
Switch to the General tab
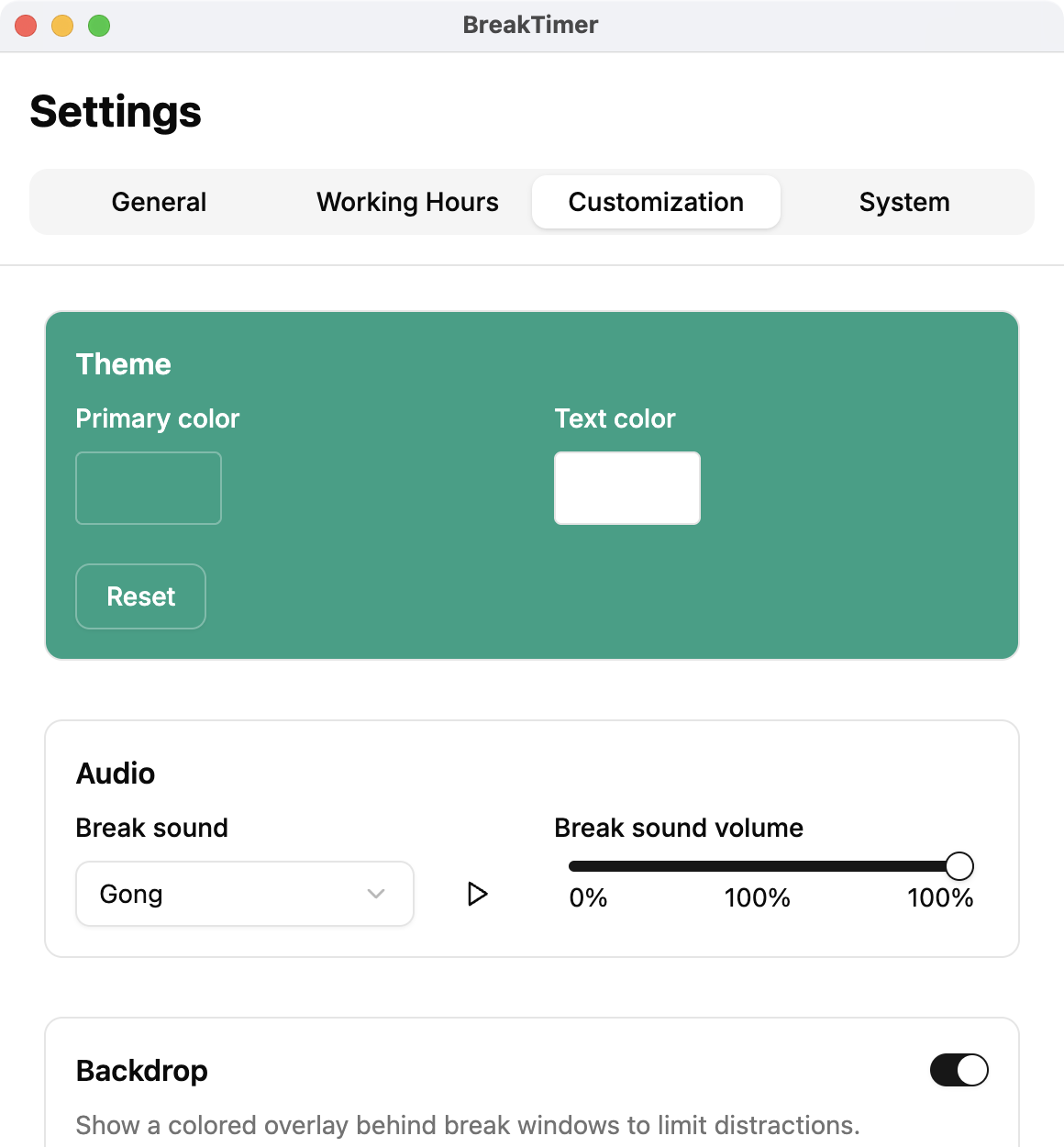pos(159,202)
